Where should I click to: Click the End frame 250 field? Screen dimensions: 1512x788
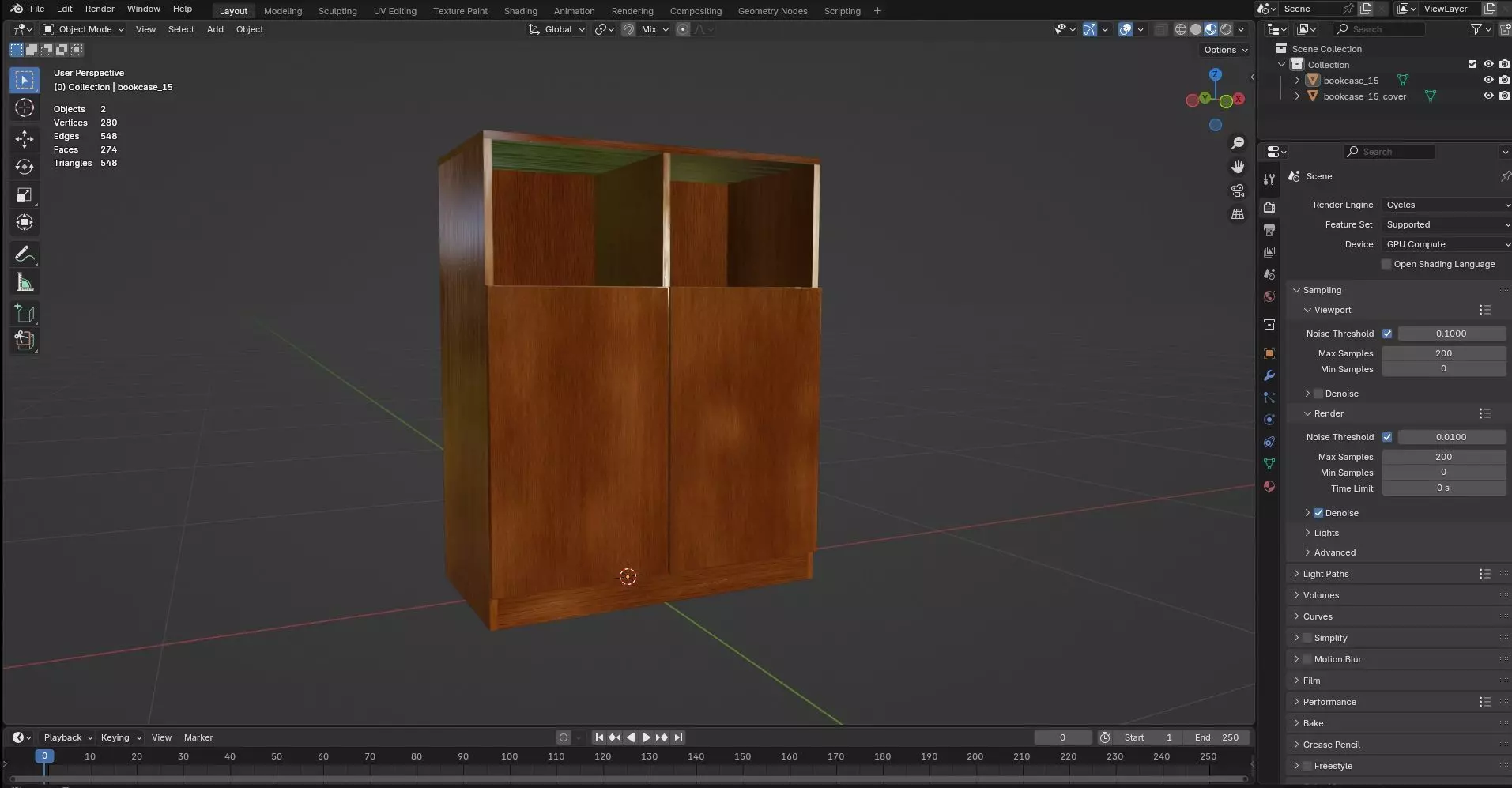click(x=1216, y=737)
